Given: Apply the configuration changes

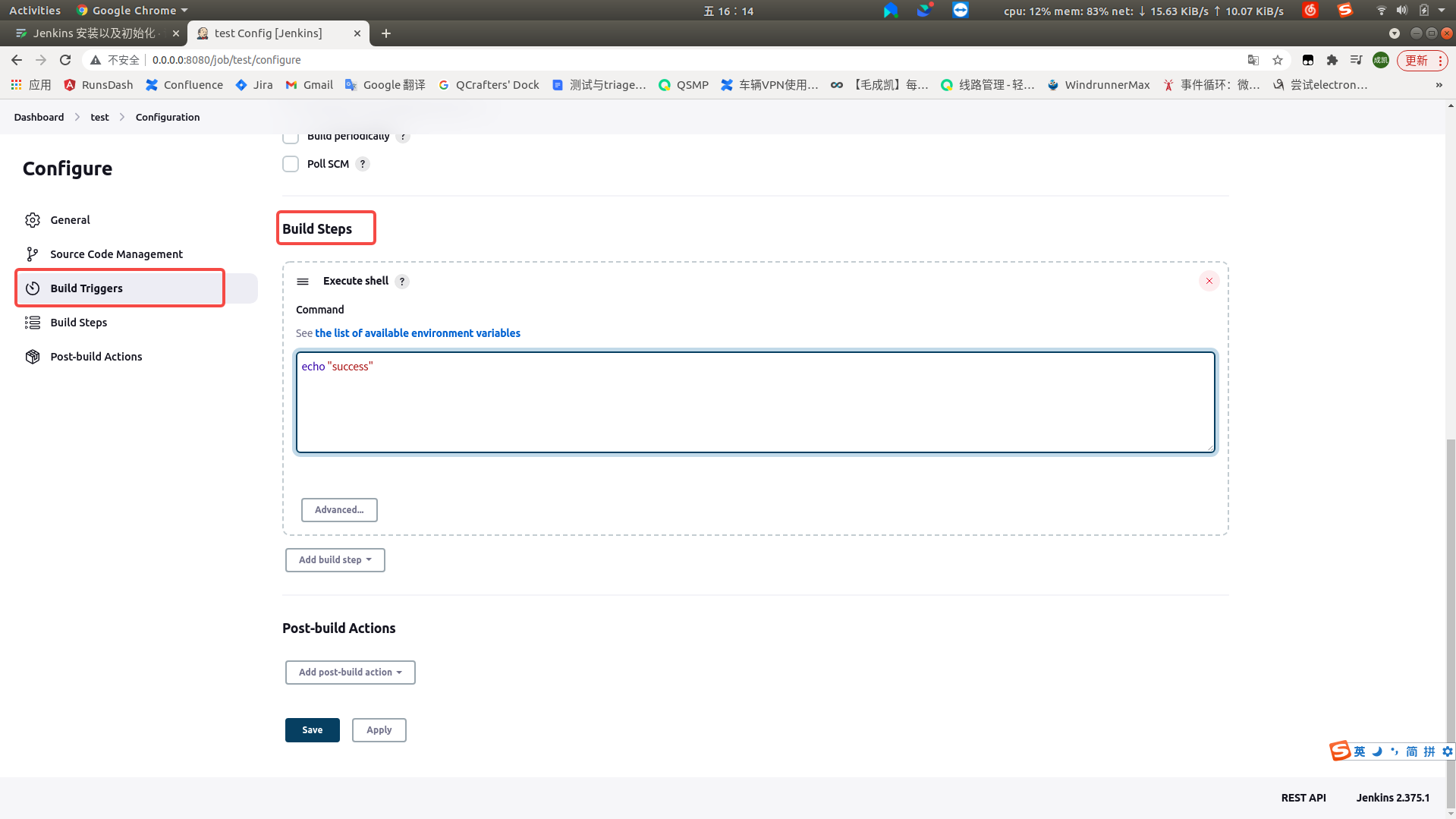Looking at the screenshot, I should click(379, 730).
